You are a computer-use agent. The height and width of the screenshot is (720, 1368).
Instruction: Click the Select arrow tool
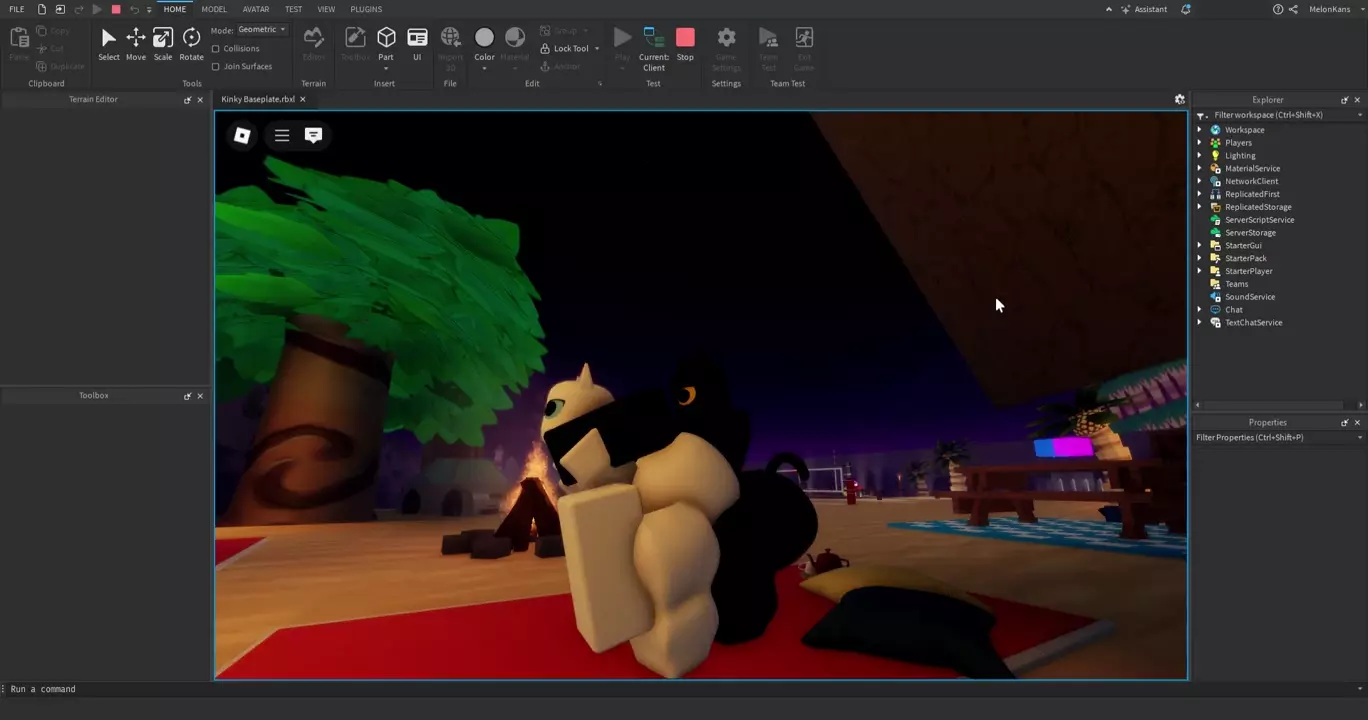(108, 44)
